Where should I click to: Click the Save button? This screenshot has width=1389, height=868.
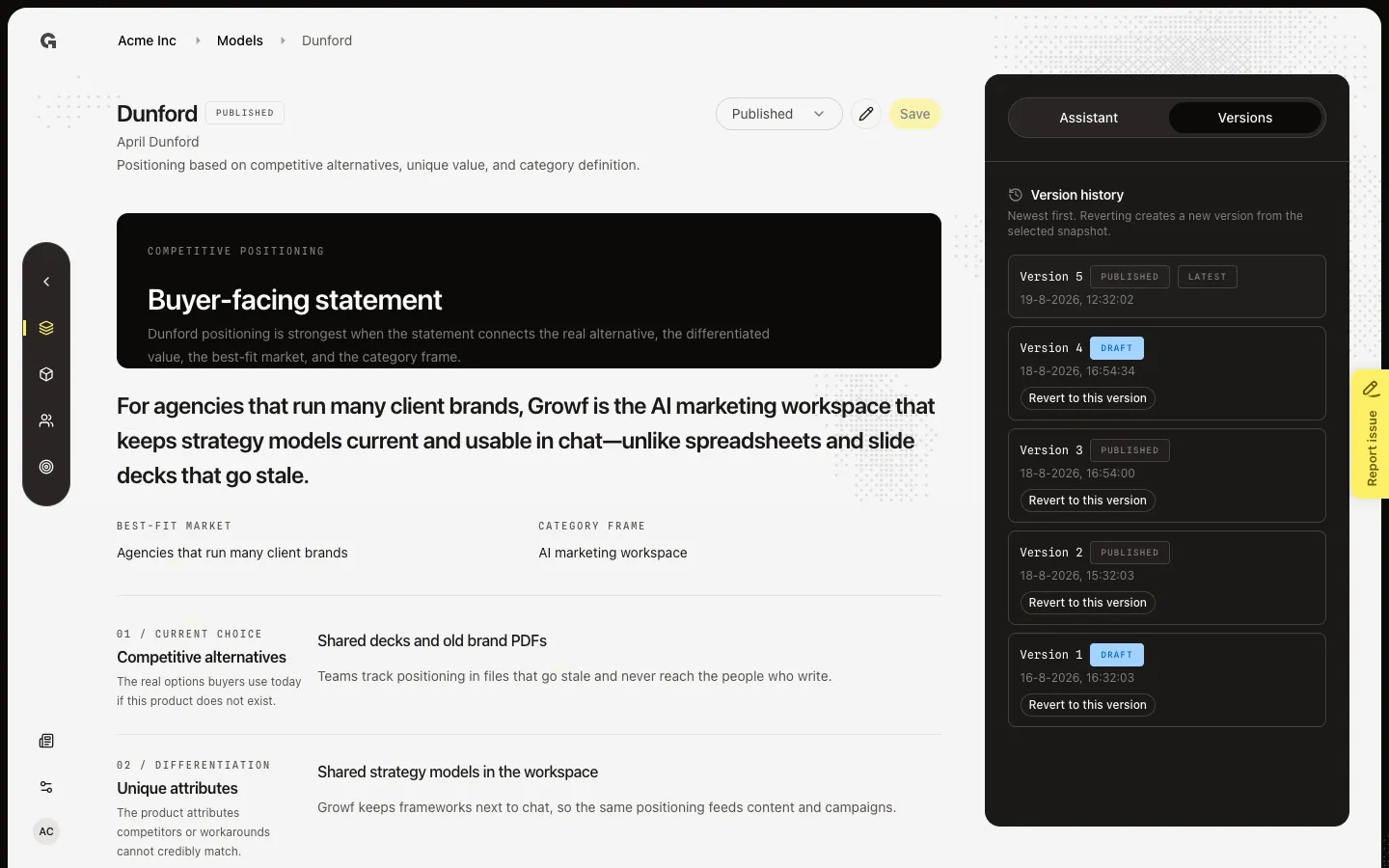(x=914, y=114)
